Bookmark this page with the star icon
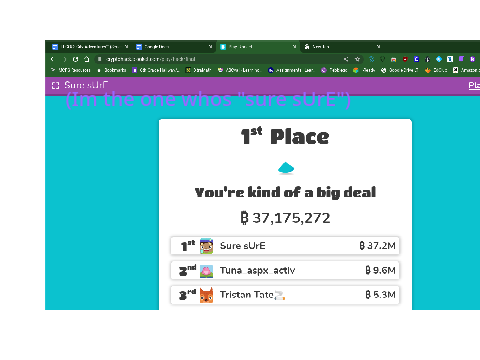This screenshot has width=480, height=360. [357, 59]
